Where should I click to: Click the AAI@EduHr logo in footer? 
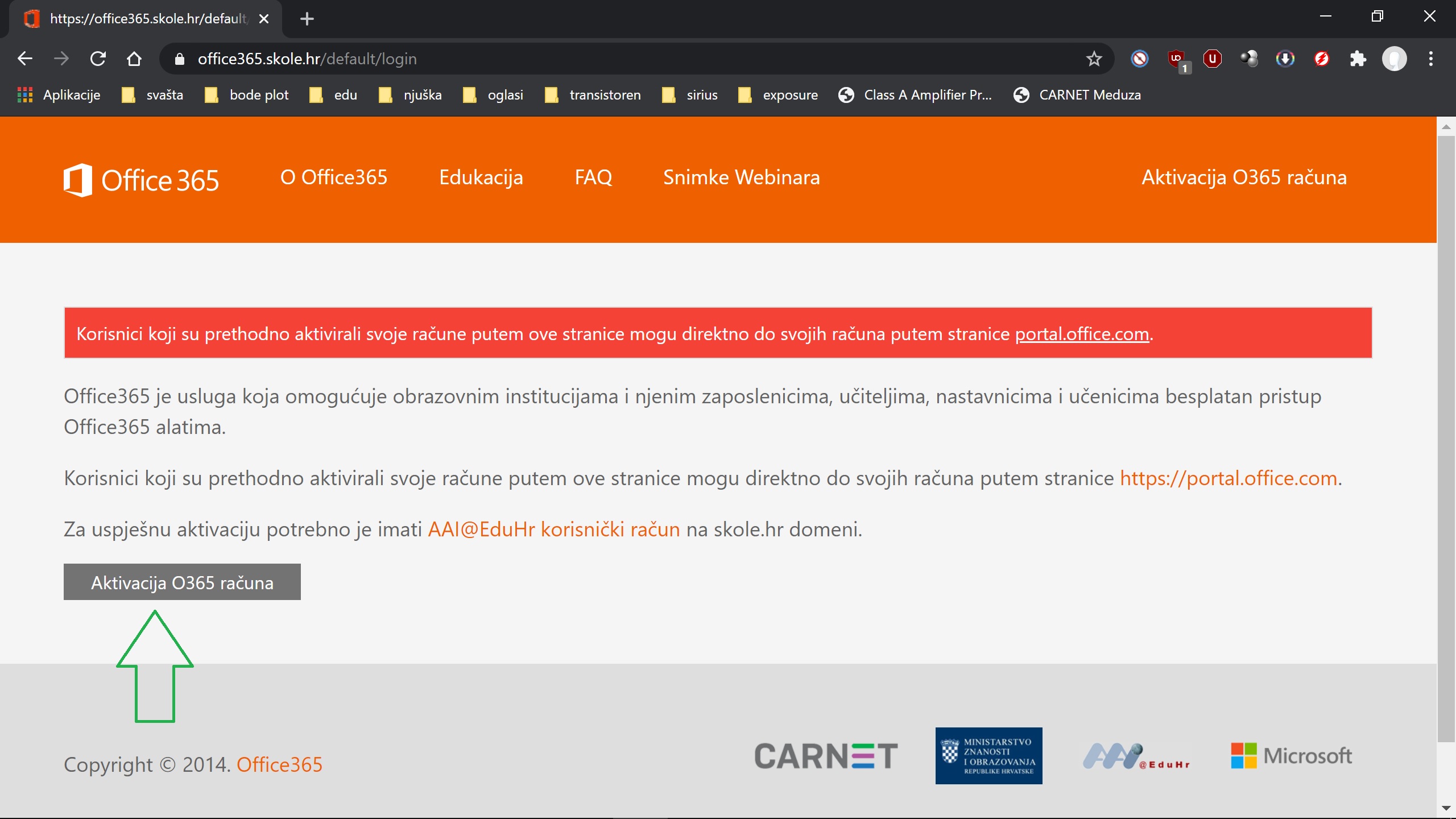tap(1136, 756)
